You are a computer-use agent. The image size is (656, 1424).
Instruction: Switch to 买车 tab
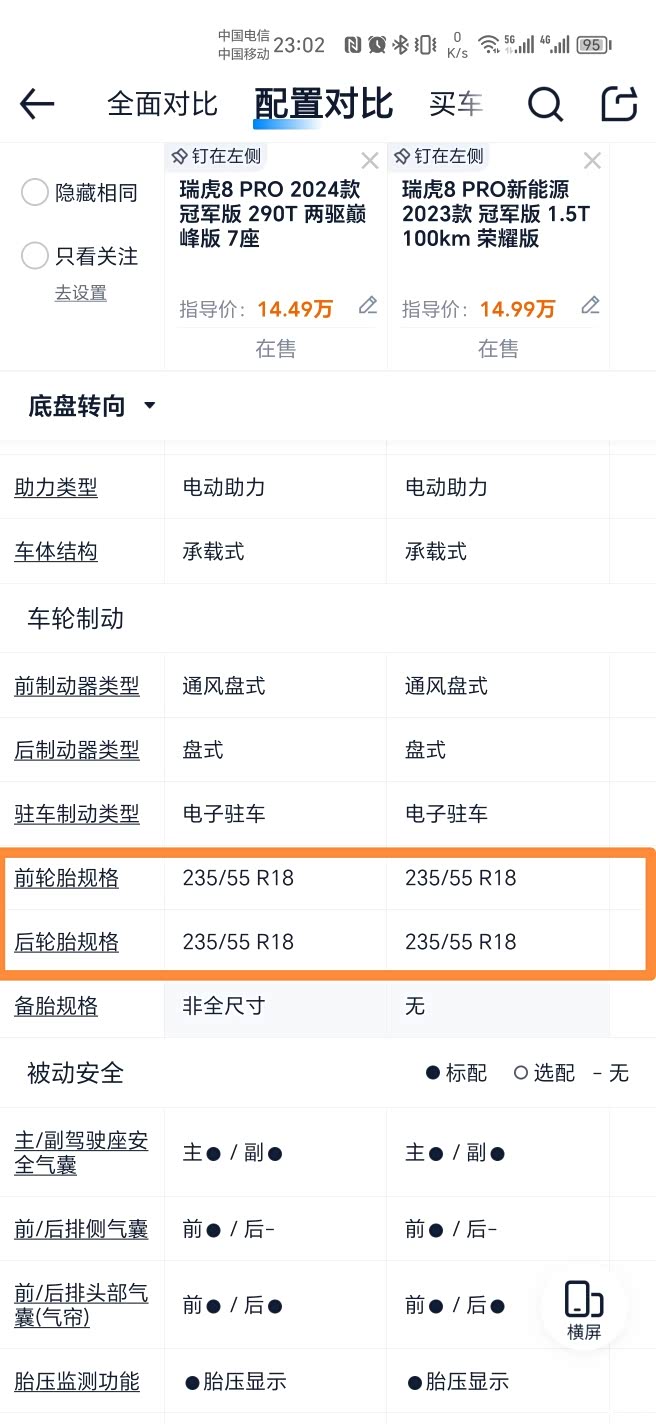coord(455,104)
